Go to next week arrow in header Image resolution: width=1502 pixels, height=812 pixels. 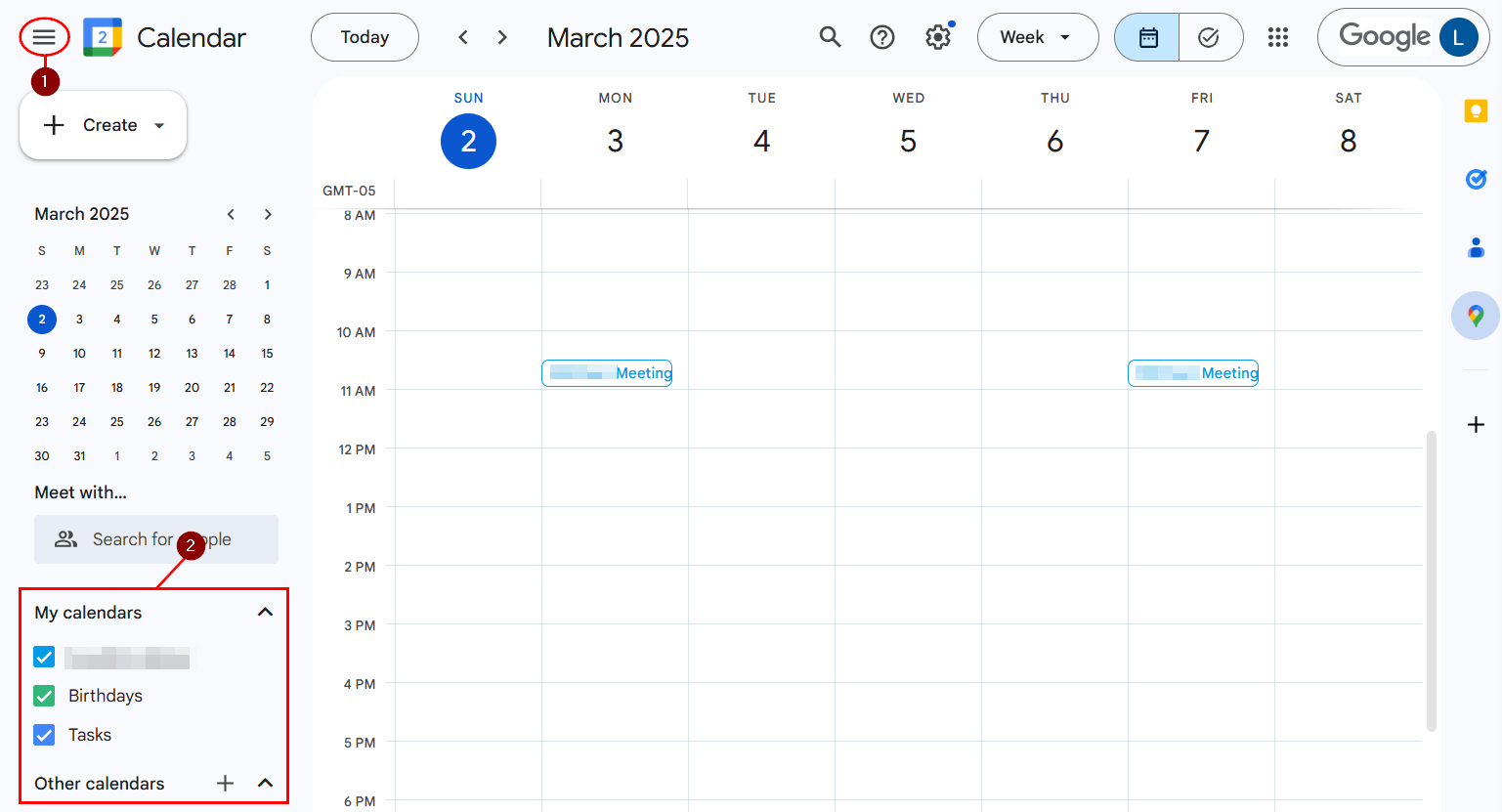coord(502,37)
